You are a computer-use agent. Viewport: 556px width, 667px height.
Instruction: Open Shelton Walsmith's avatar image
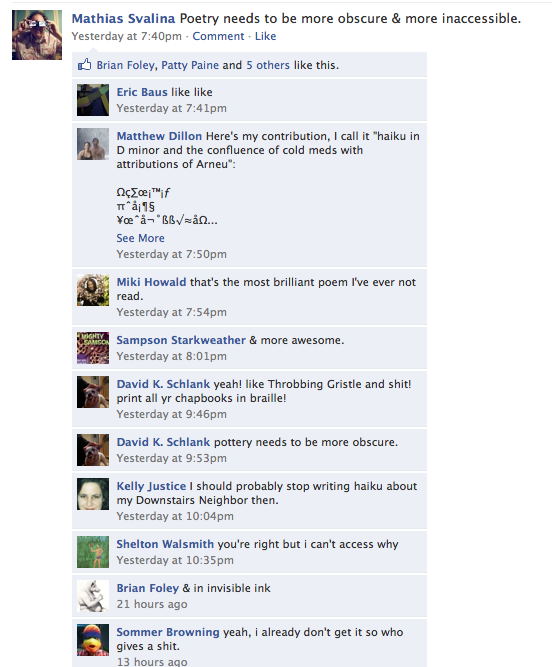tap(93, 552)
